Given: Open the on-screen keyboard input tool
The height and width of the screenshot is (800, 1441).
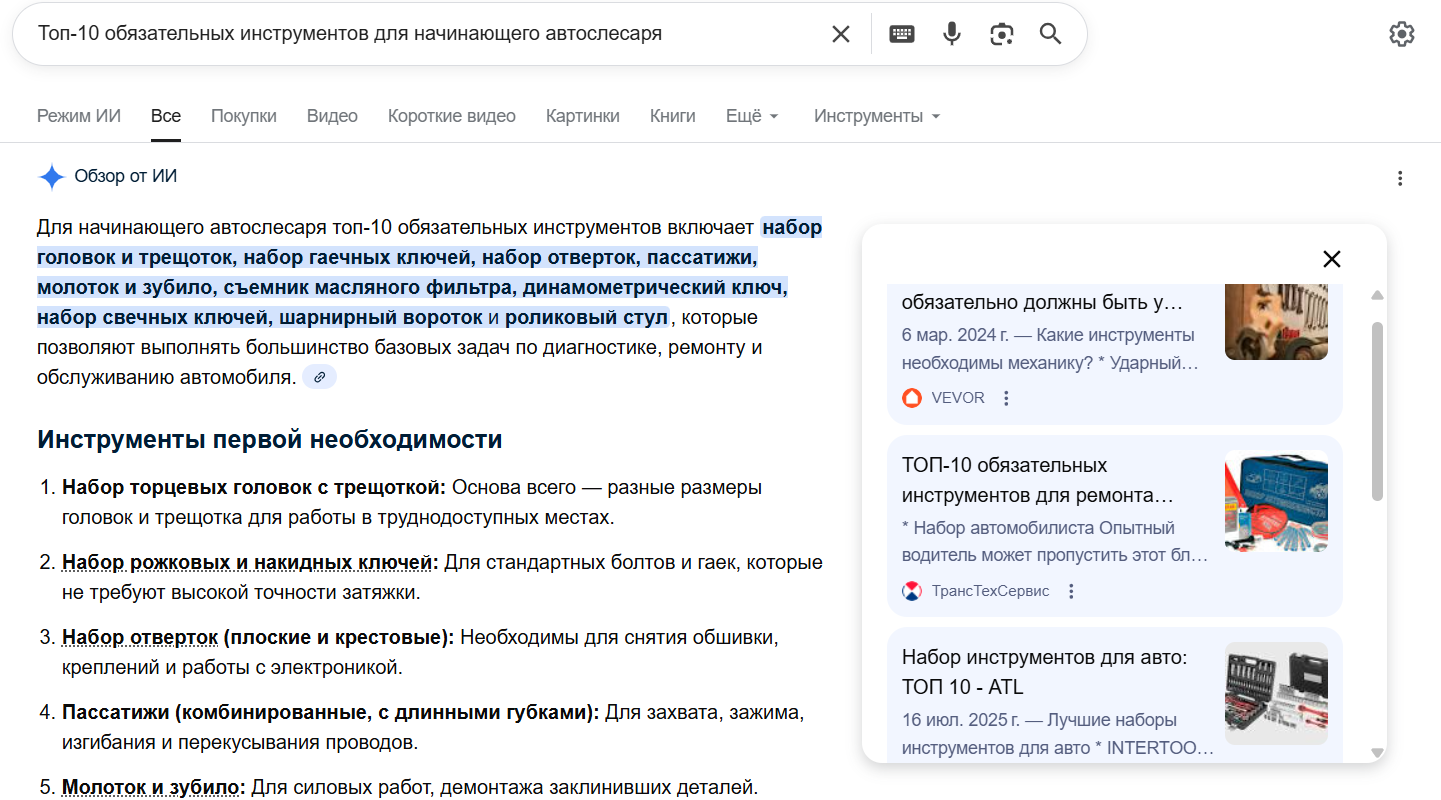Looking at the screenshot, I should (x=902, y=34).
